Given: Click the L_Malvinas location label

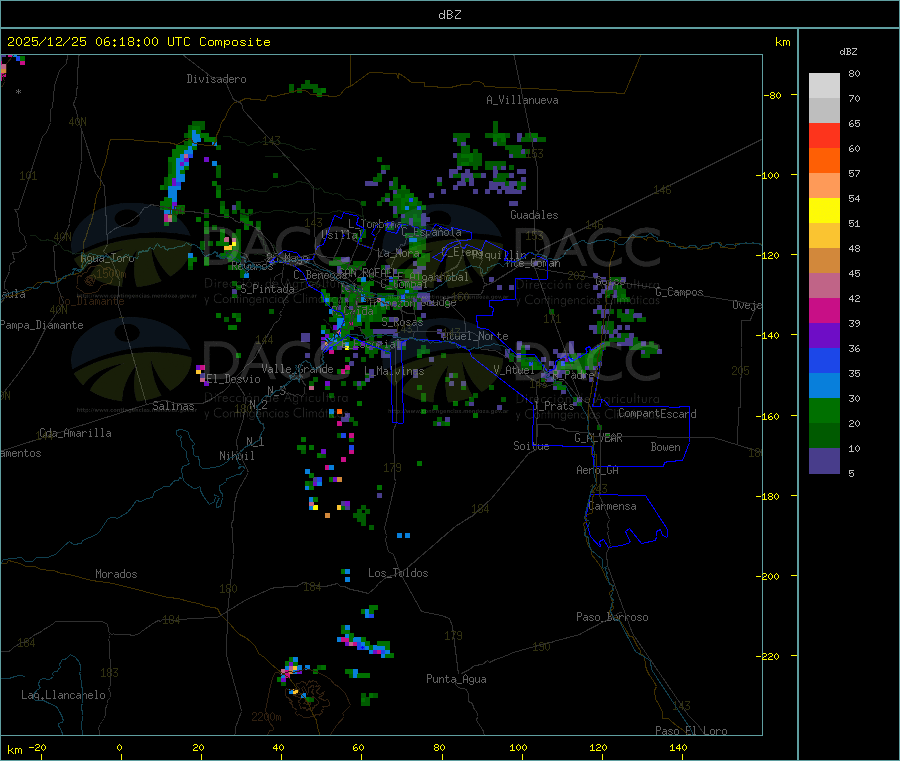Looking at the screenshot, I should coord(394,371).
